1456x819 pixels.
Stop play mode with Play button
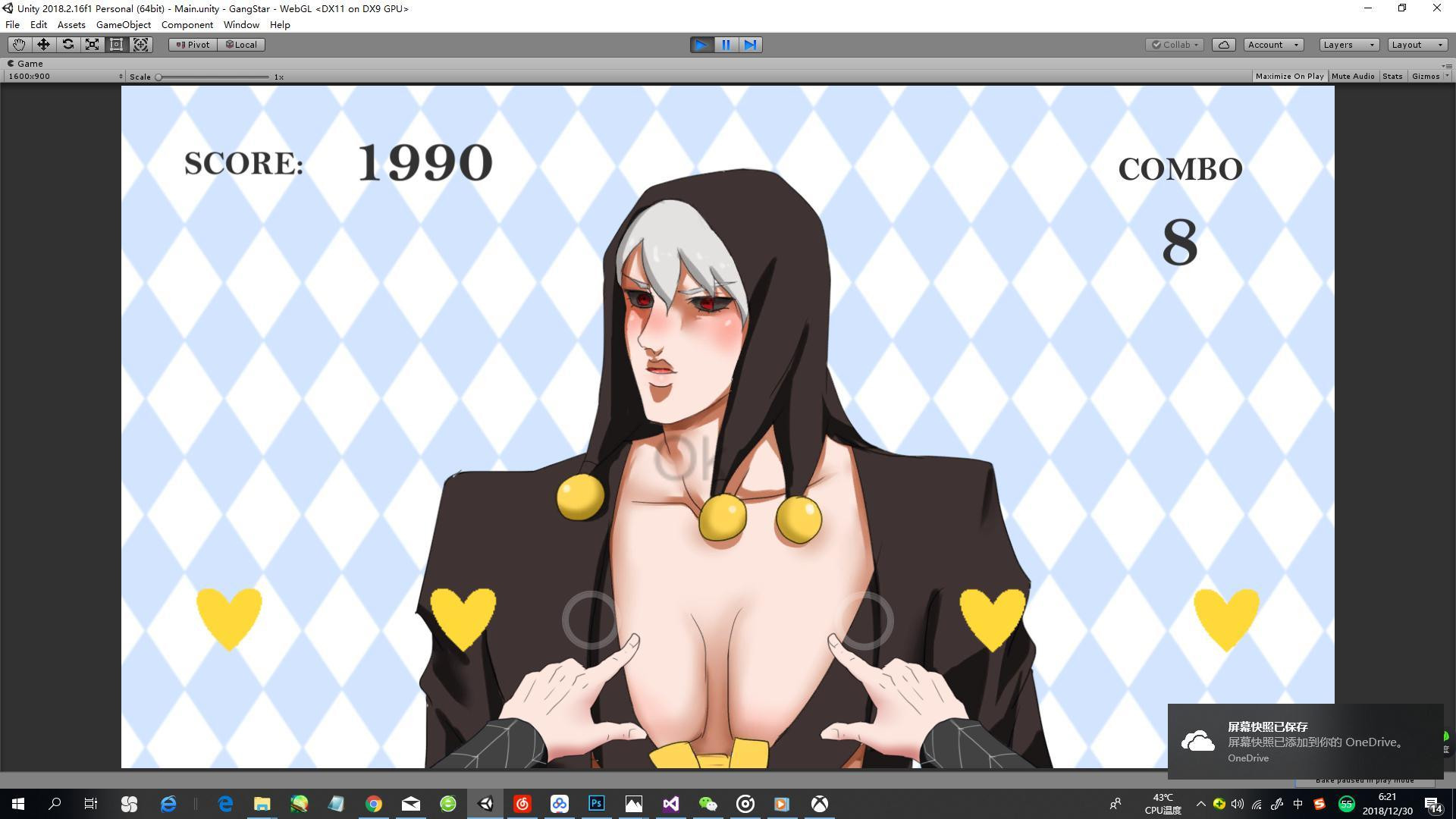pos(701,45)
